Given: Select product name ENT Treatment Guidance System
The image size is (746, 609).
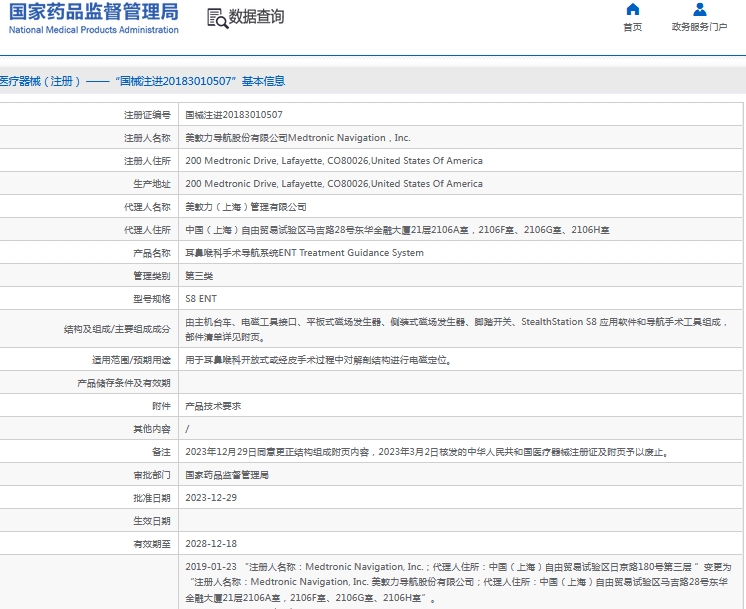Looking at the screenshot, I should 304,253.
